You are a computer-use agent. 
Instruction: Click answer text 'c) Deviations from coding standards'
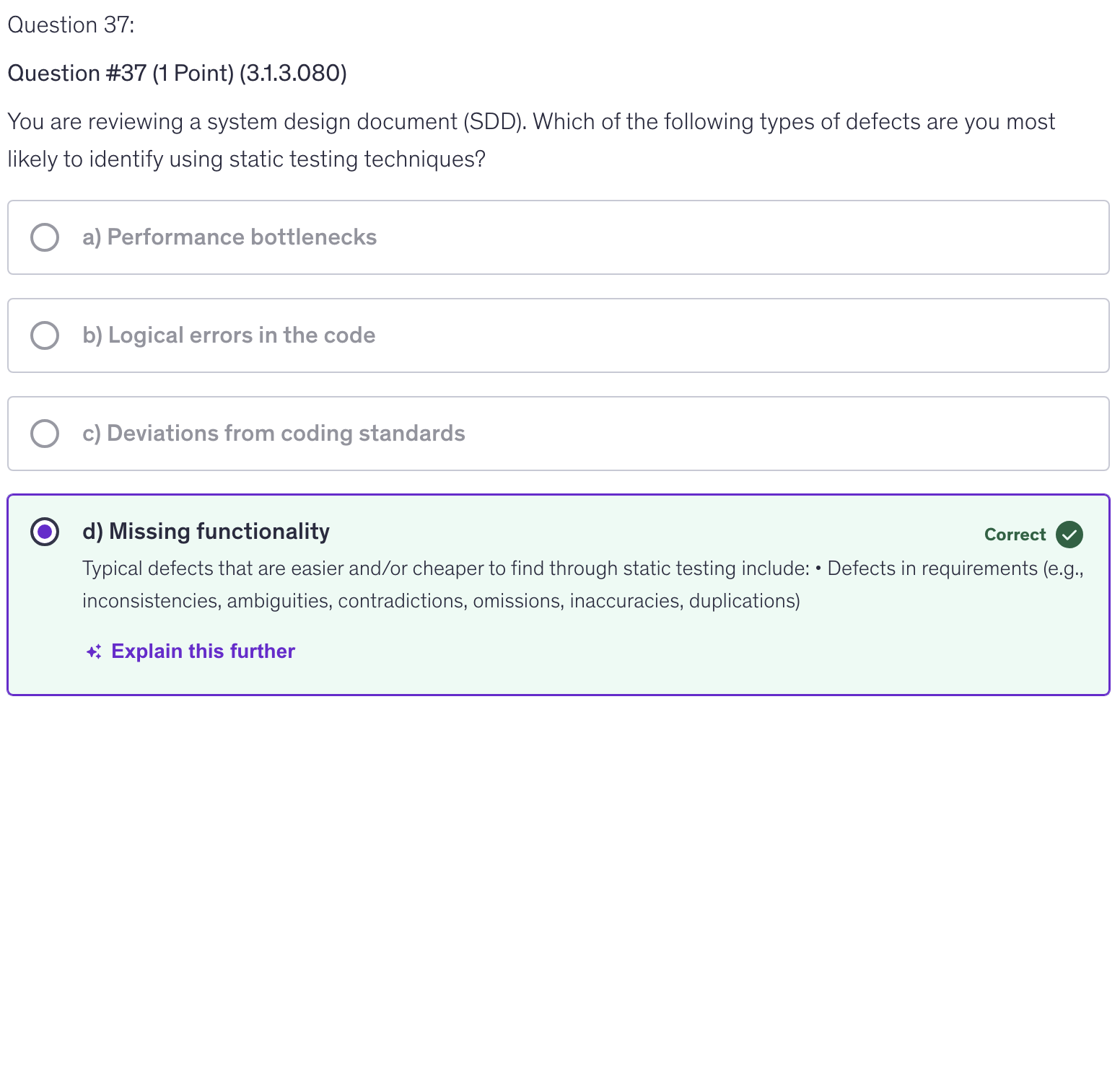(x=274, y=434)
